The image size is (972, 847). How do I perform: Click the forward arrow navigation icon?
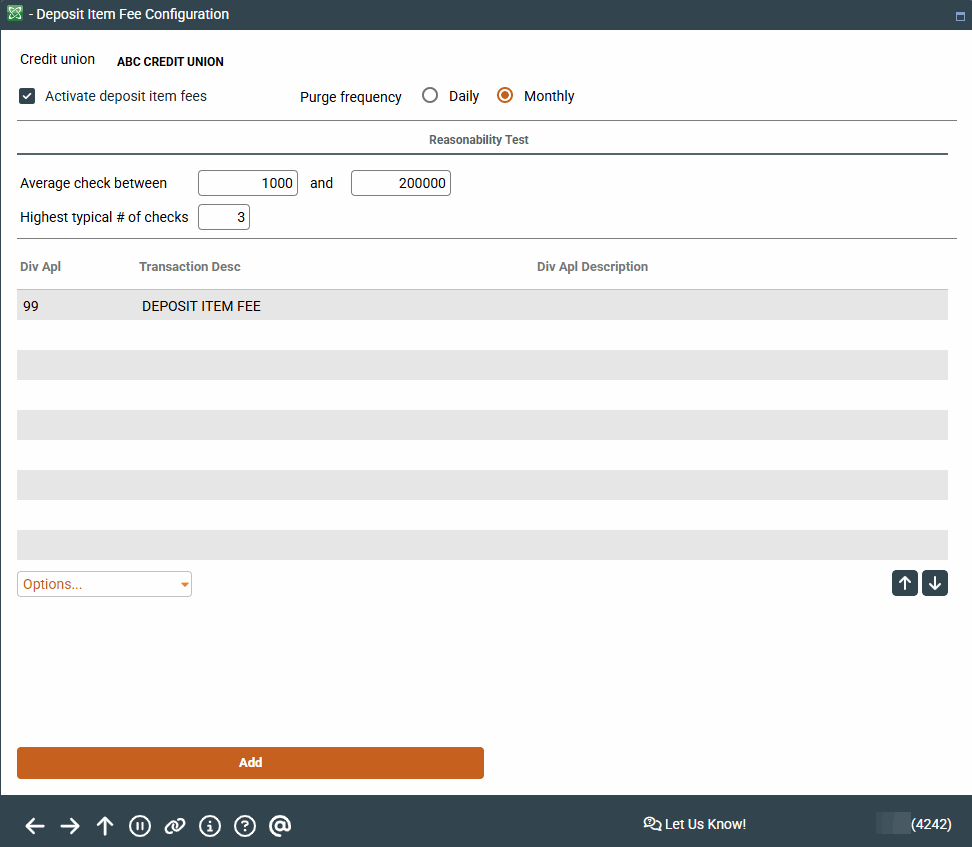click(70, 826)
